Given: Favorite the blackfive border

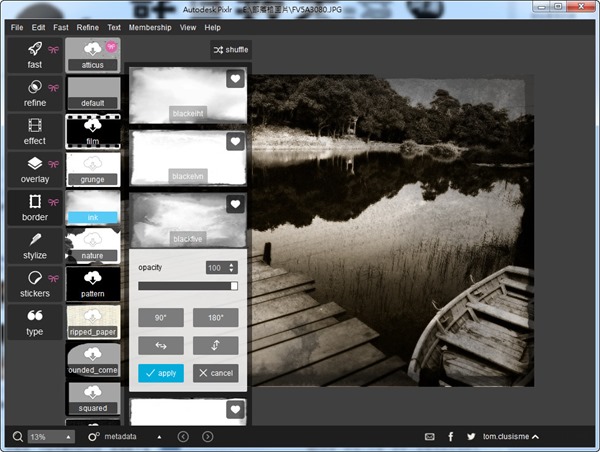Looking at the screenshot, I should [235, 204].
